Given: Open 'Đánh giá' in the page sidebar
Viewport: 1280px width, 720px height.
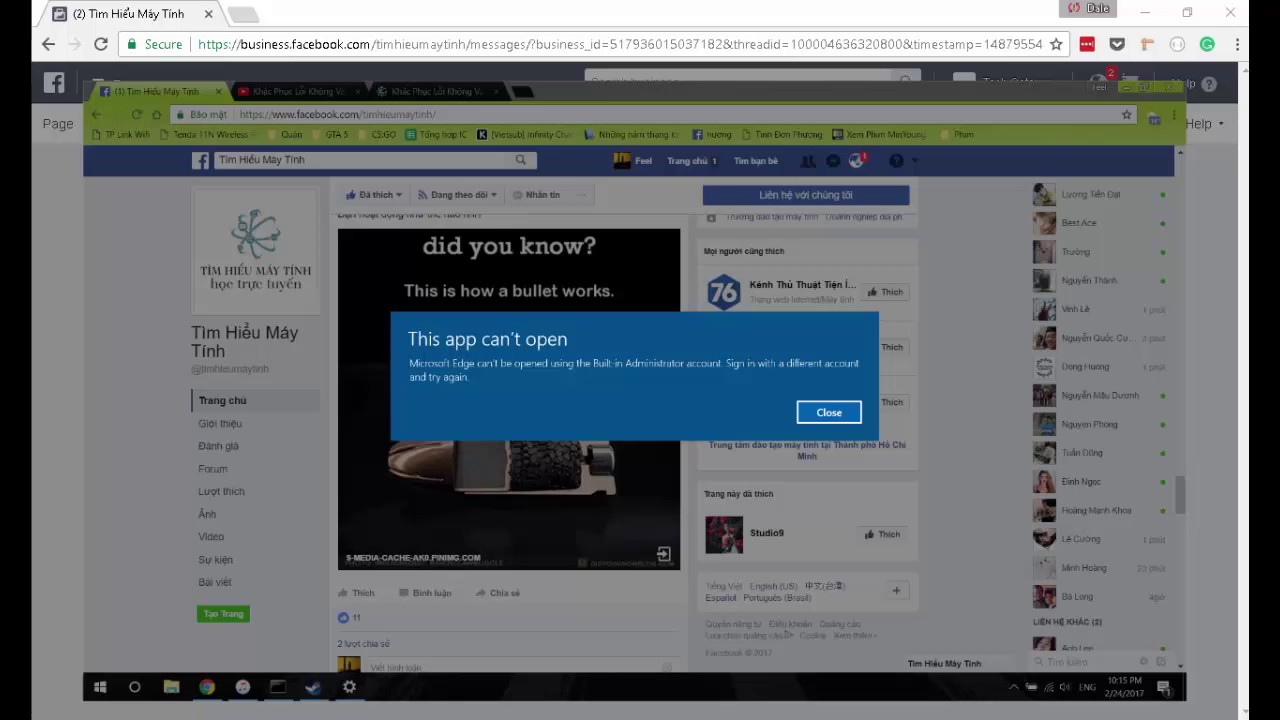Looking at the screenshot, I should [x=218, y=446].
